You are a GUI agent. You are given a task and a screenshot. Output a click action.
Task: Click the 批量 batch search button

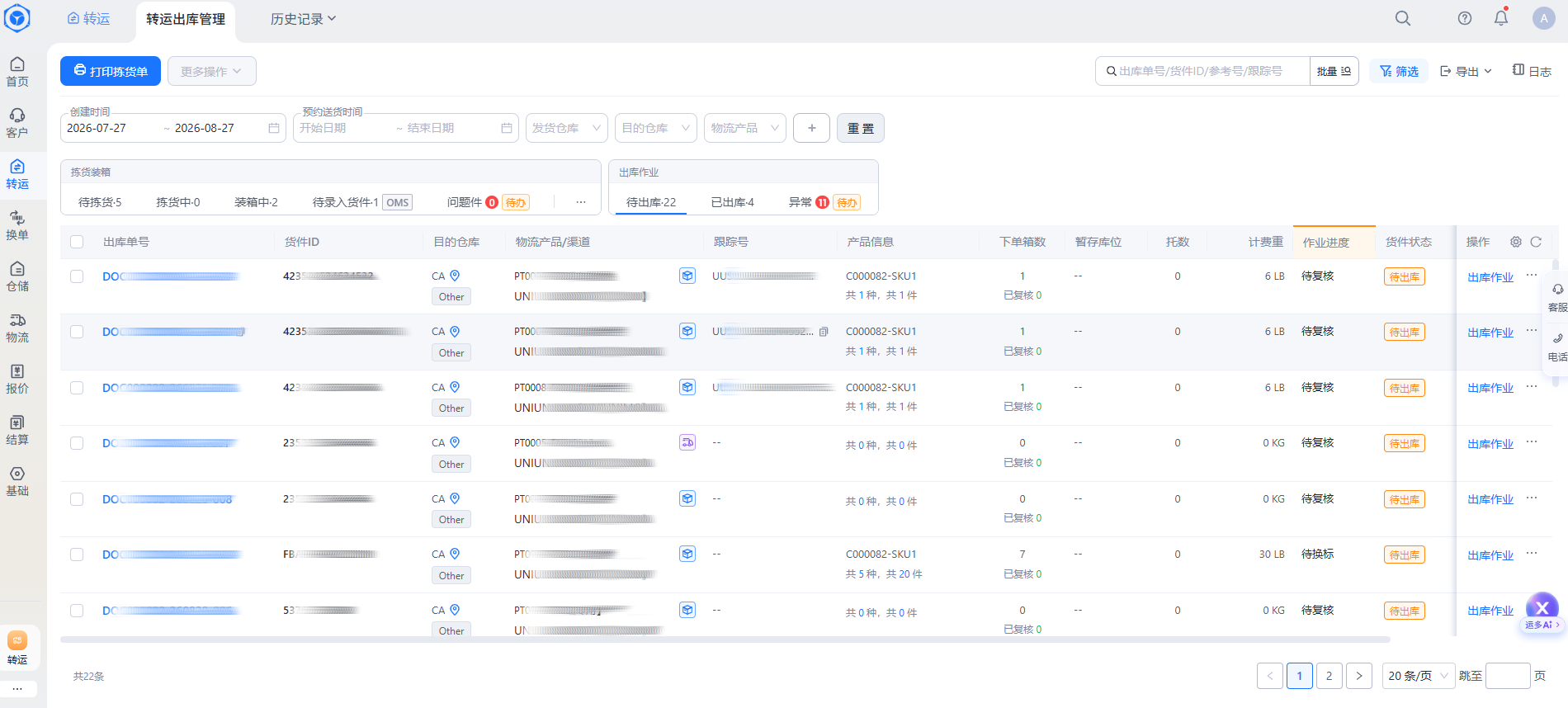tap(1334, 71)
